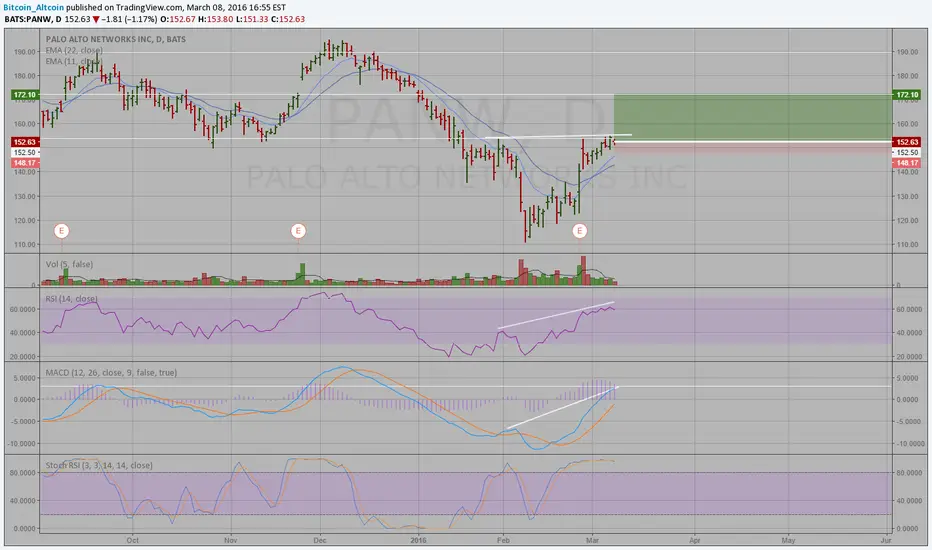Click the -1.81 (-1.17%) change value

[x=129, y=19]
